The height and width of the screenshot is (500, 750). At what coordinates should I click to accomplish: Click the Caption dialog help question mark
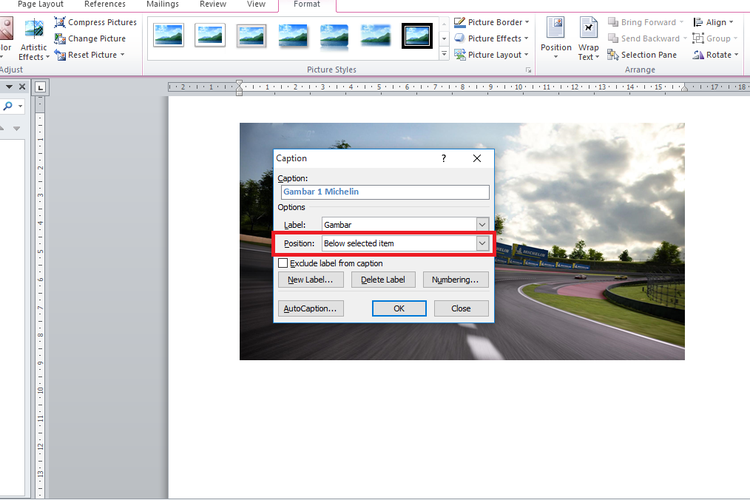(443, 158)
